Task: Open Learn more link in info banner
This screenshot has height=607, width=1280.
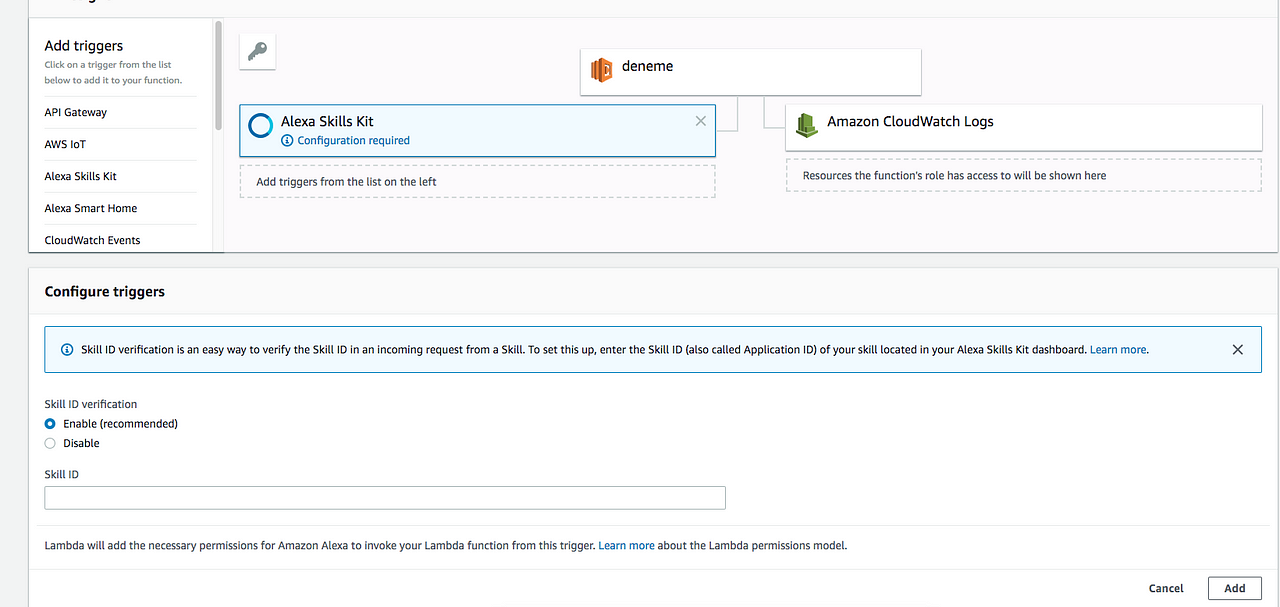Action: (x=1118, y=350)
